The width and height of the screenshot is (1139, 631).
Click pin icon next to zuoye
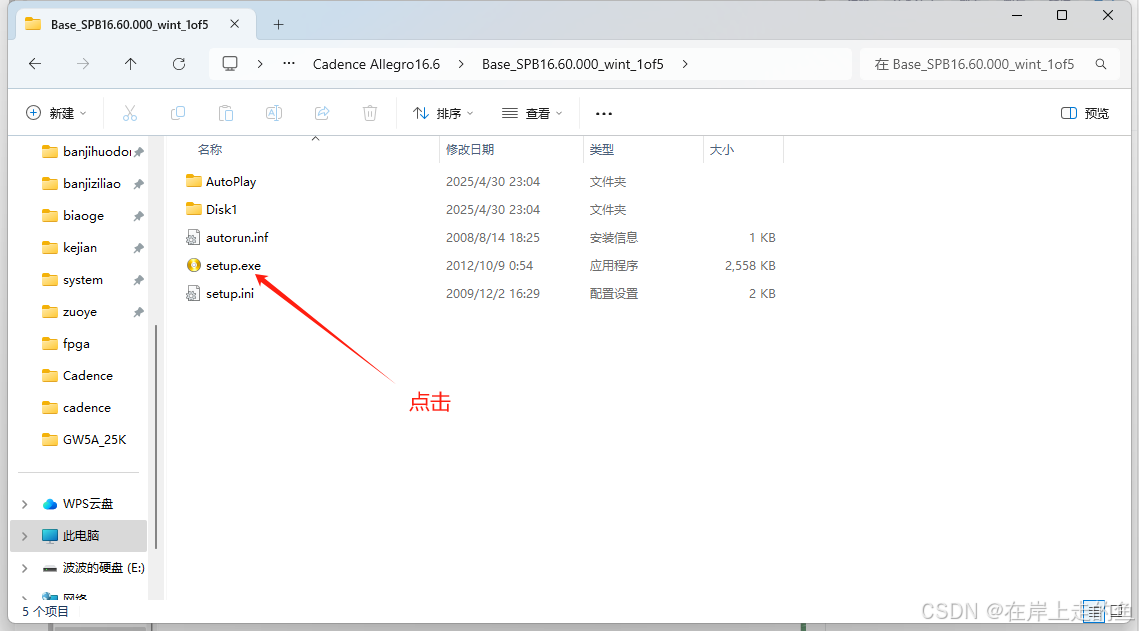(138, 312)
